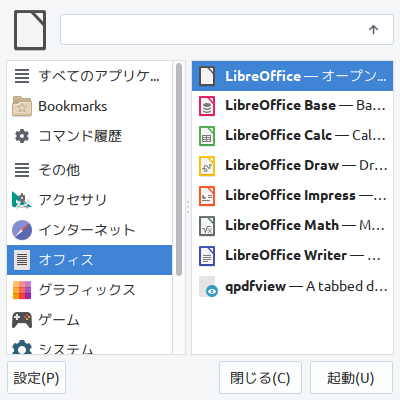Screen dimensions: 400x400
Task: Select ゲーム category
Action: (x=89, y=320)
